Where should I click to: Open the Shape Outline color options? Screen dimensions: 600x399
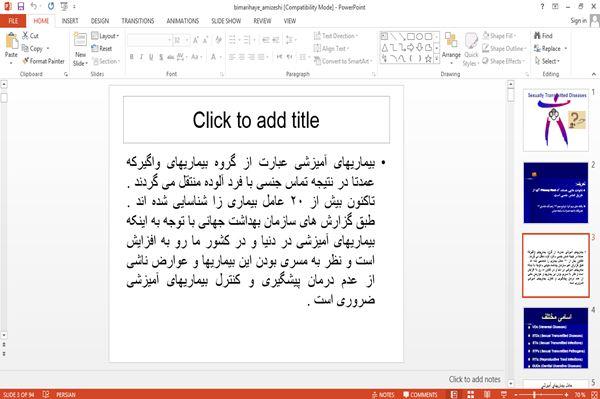click(x=505, y=49)
